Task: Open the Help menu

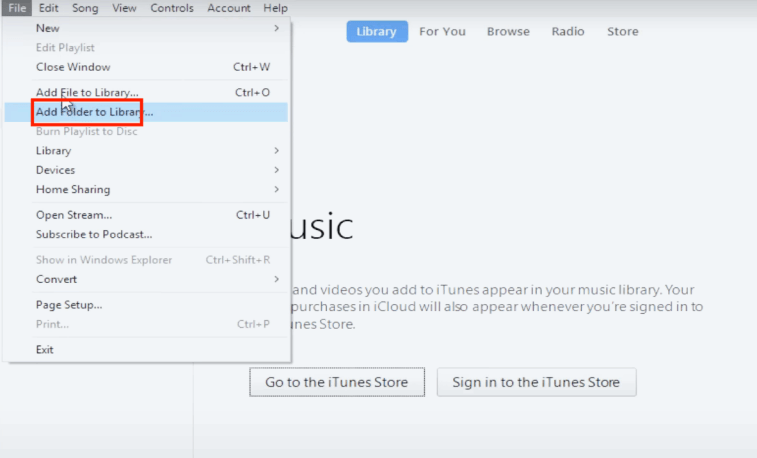Action: [275, 8]
